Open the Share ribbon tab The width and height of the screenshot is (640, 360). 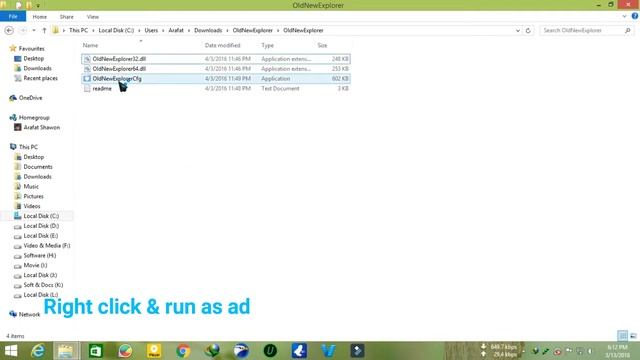coord(67,17)
